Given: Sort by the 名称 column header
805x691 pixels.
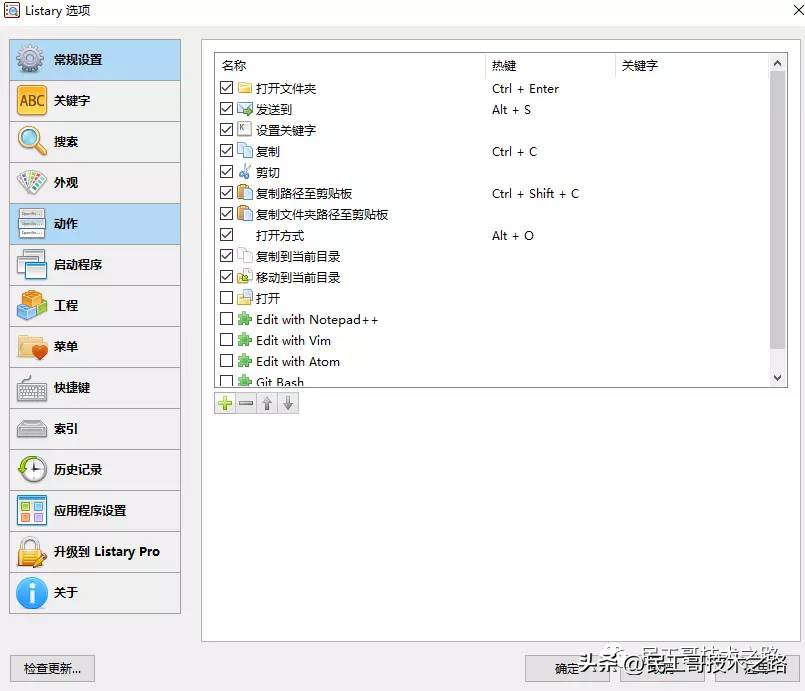Looking at the screenshot, I should [x=351, y=66].
